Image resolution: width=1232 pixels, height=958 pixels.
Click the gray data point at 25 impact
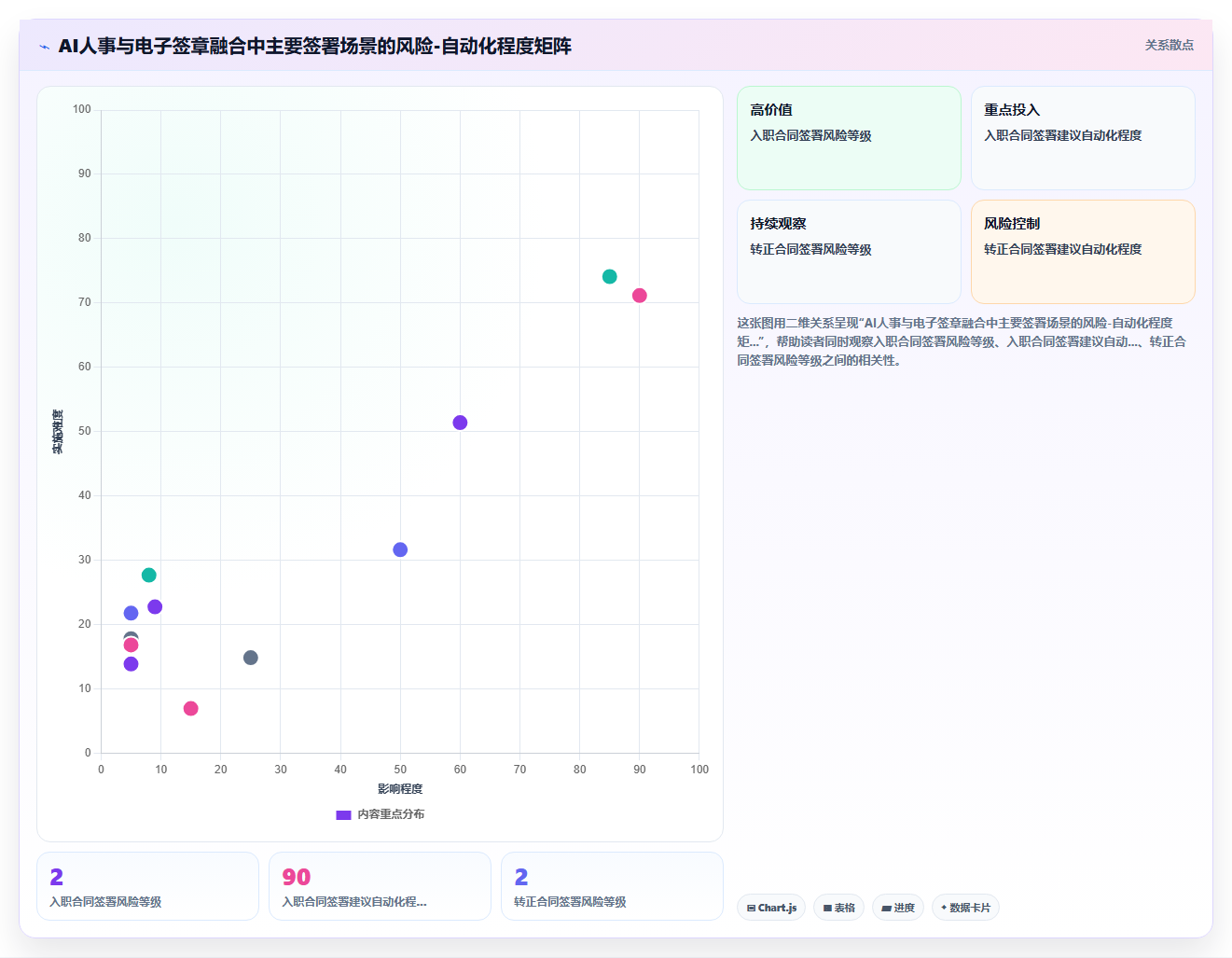coord(251,658)
